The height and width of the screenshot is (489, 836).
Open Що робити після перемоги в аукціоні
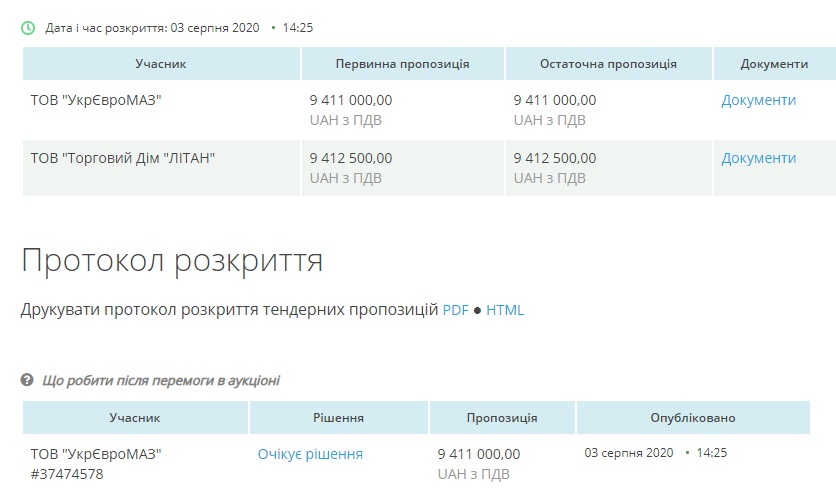tap(160, 380)
